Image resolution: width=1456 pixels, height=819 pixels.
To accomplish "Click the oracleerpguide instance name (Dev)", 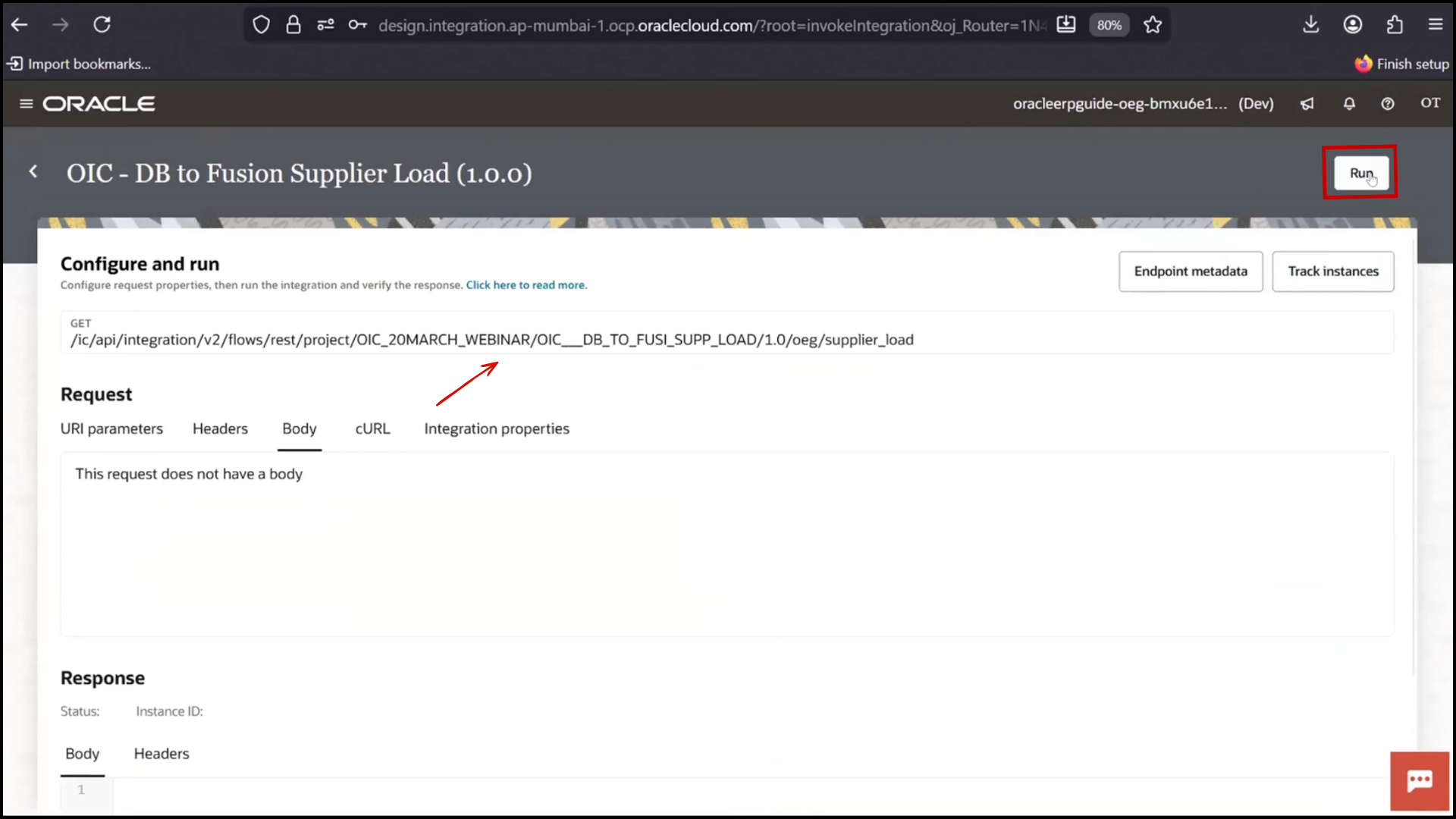I will point(1143,104).
